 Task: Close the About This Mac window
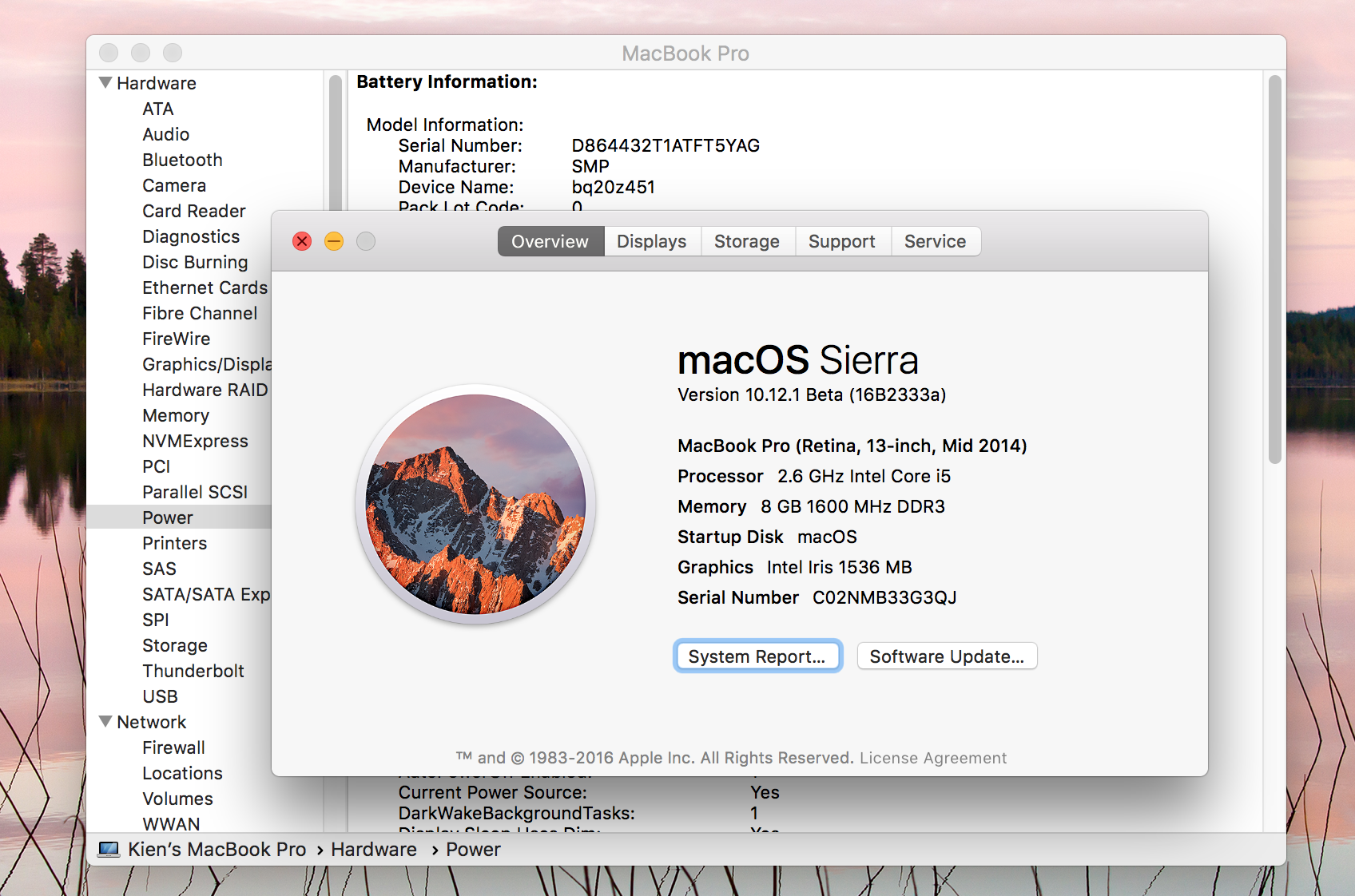click(302, 241)
